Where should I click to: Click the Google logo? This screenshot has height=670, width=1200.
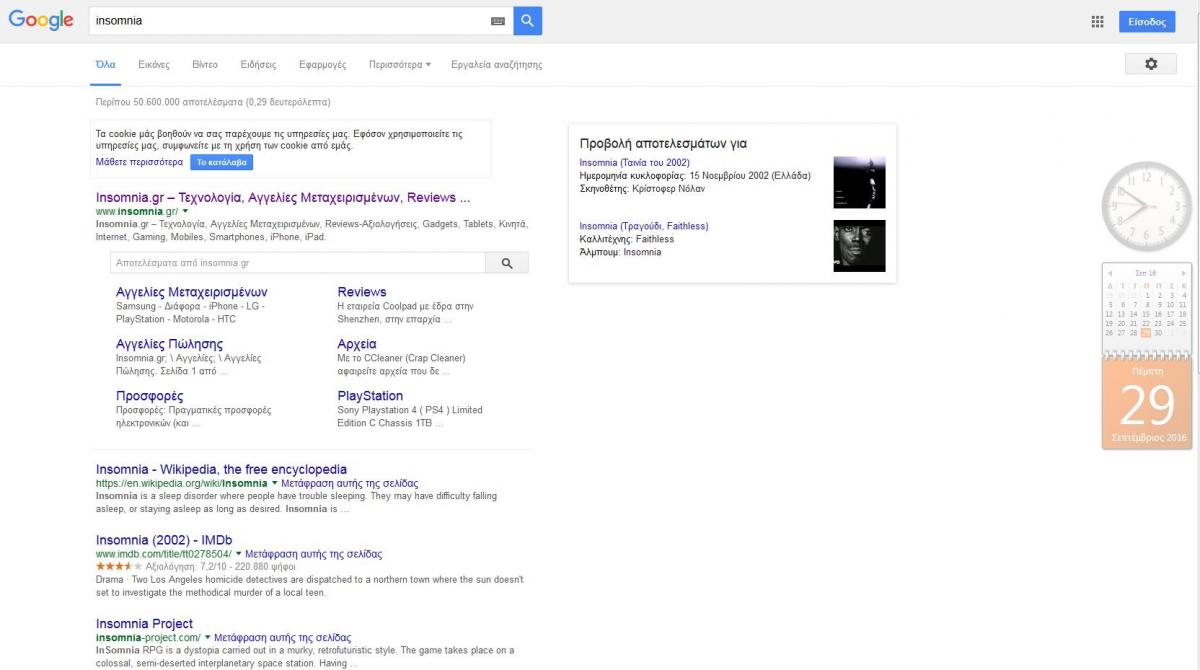coord(41,20)
